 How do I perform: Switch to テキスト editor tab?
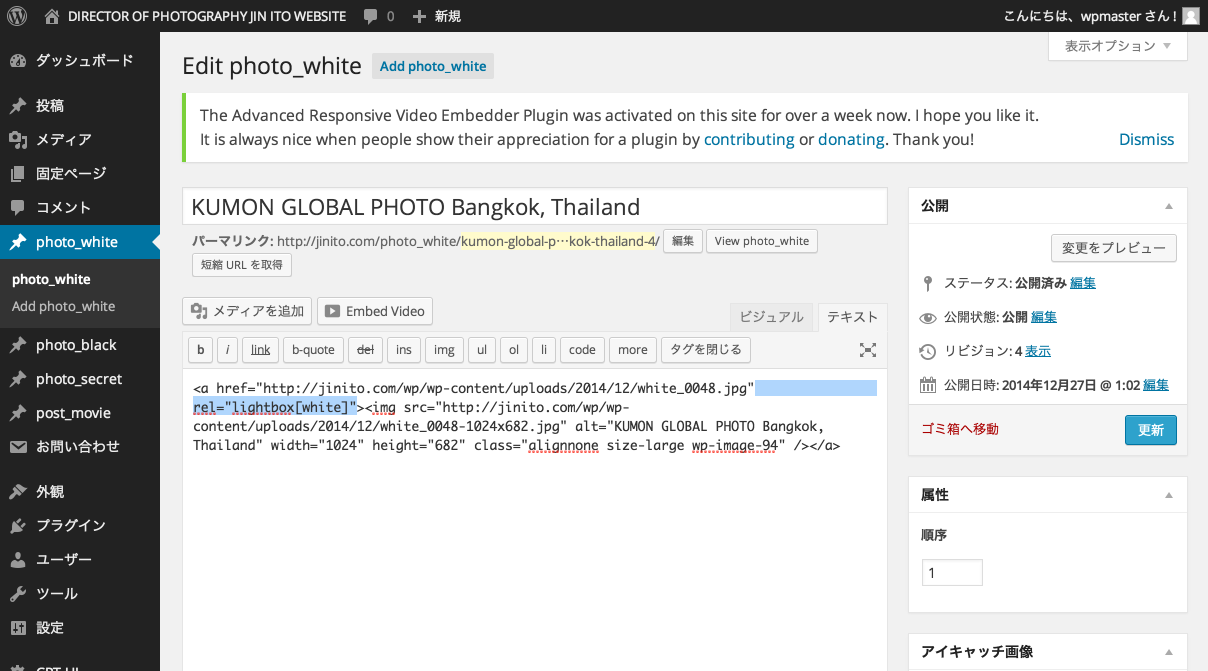click(851, 317)
